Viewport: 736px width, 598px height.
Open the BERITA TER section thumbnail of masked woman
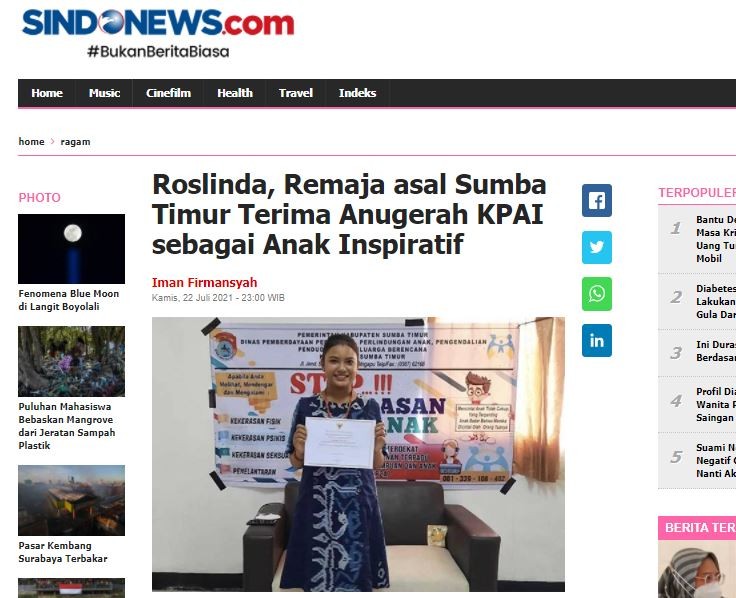point(697,569)
